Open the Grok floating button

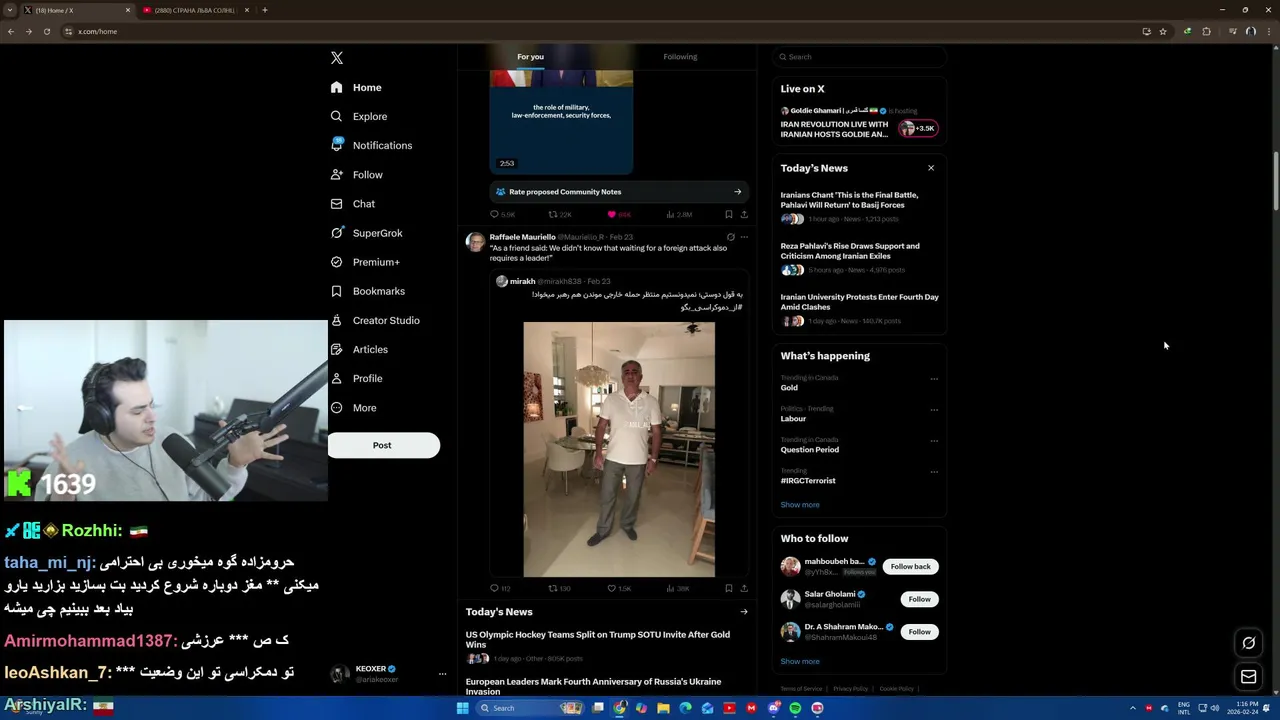pyautogui.click(x=1249, y=643)
